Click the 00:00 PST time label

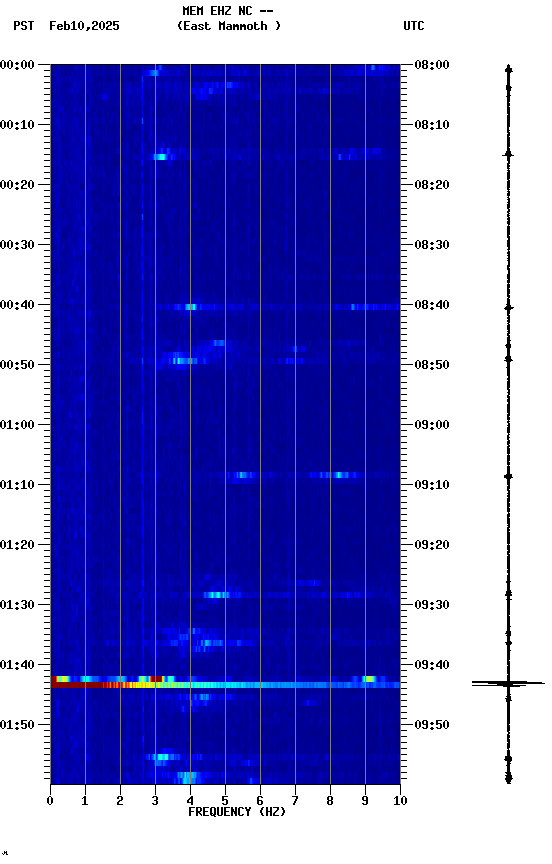(x=17, y=65)
